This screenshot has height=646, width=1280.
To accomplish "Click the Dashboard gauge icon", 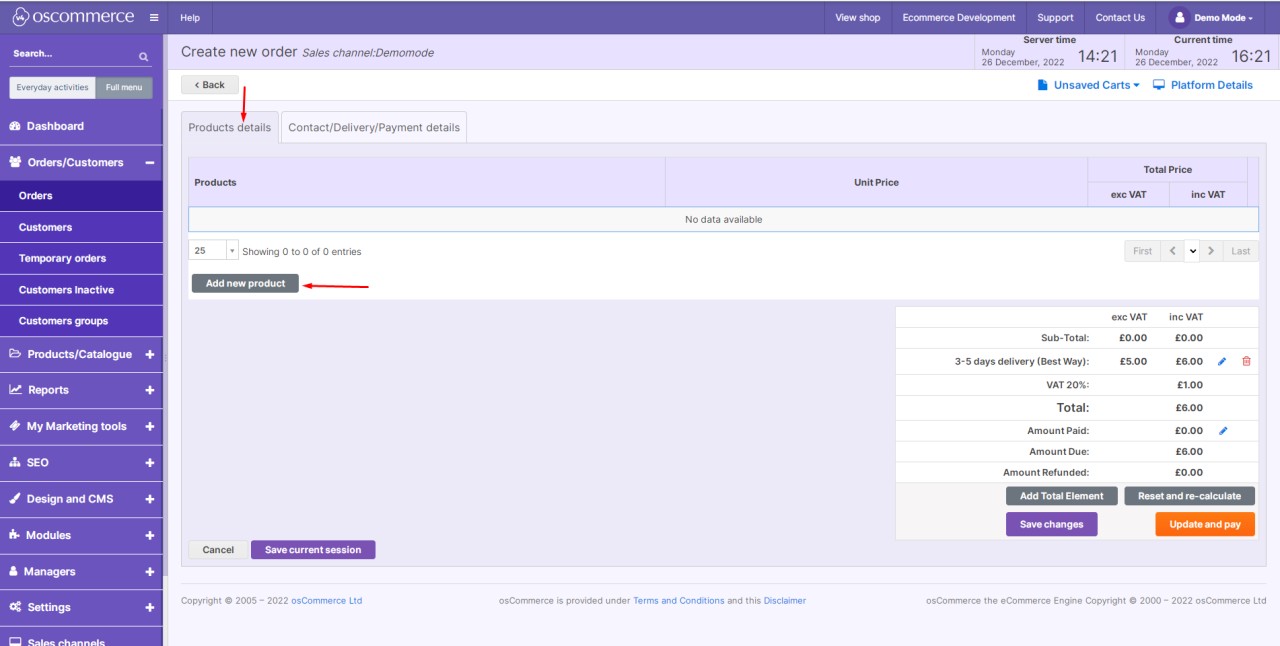I will point(15,126).
